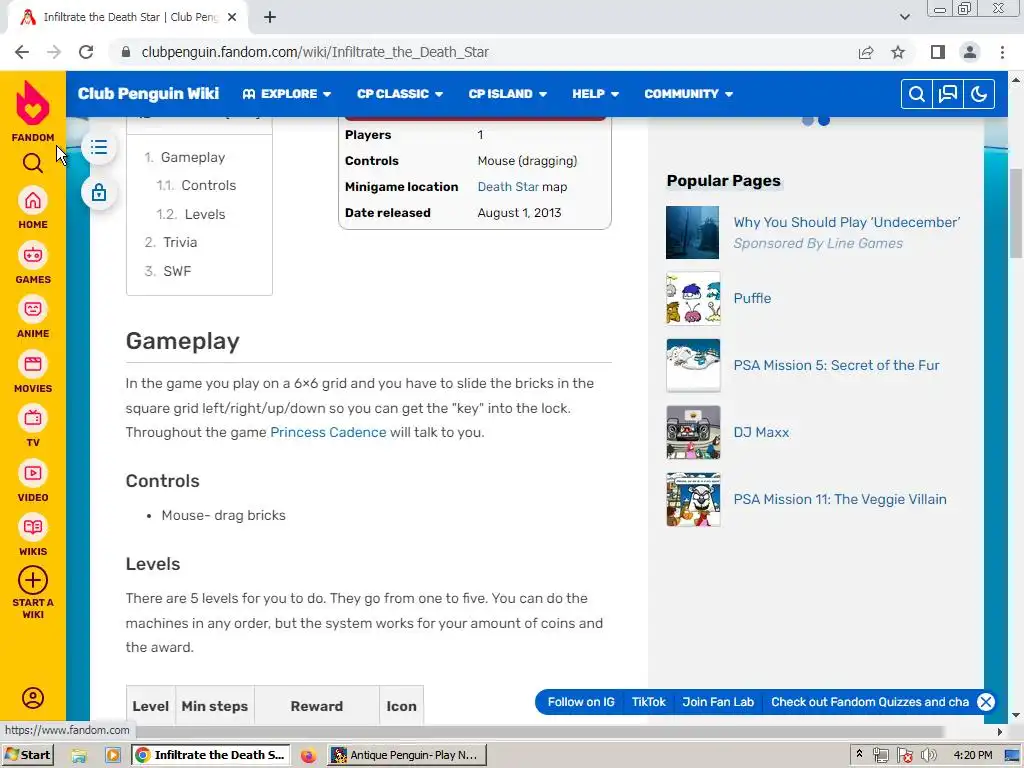Open the media player taskbar icon
The height and width of the screenshot is (768, 1024).
112,756
